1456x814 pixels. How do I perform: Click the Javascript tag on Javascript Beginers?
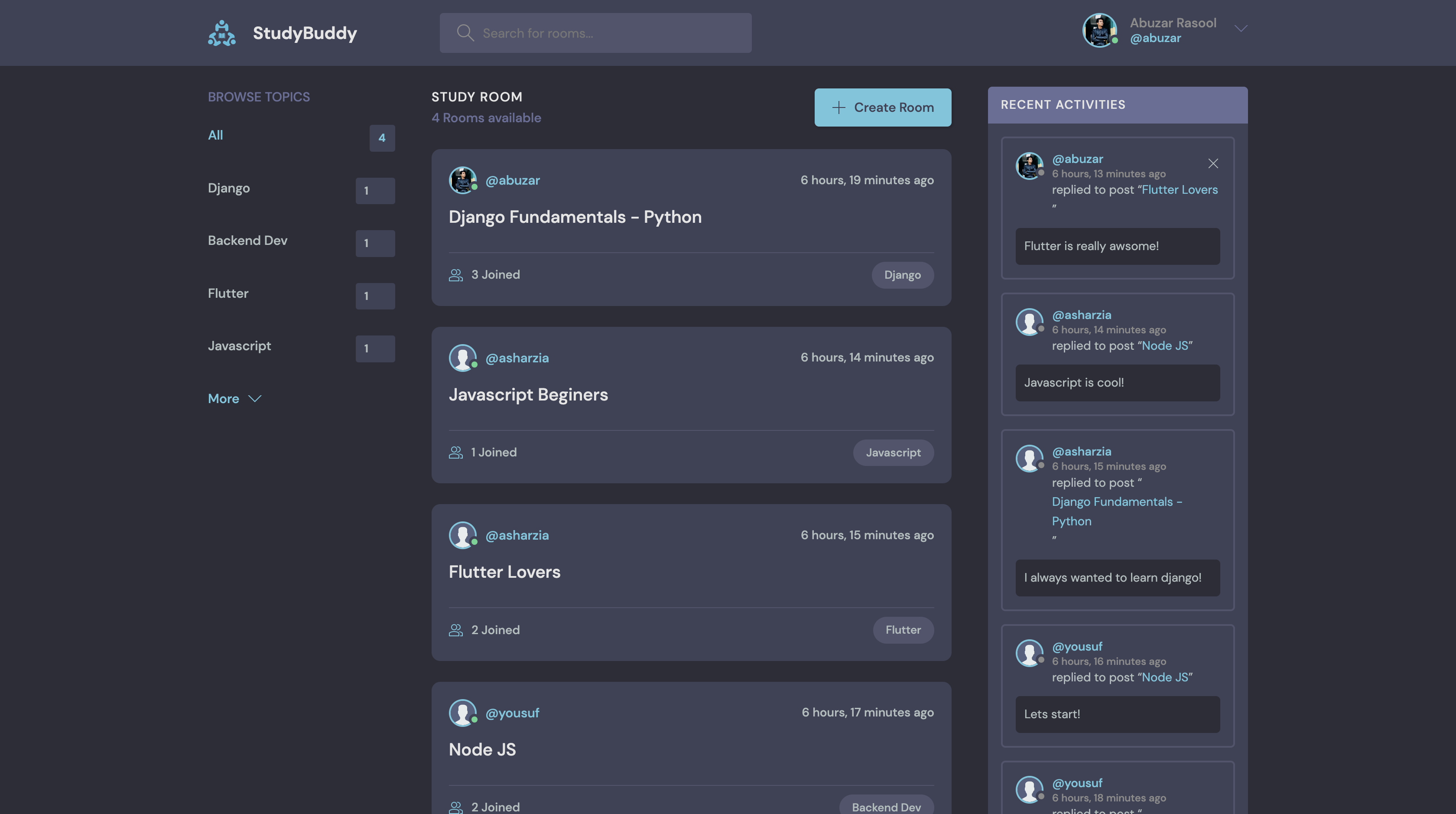coord(893,452)
